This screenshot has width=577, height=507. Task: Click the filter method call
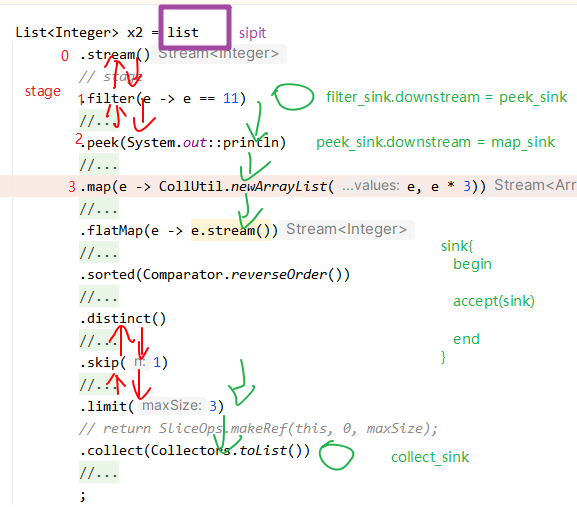point(111,98)
